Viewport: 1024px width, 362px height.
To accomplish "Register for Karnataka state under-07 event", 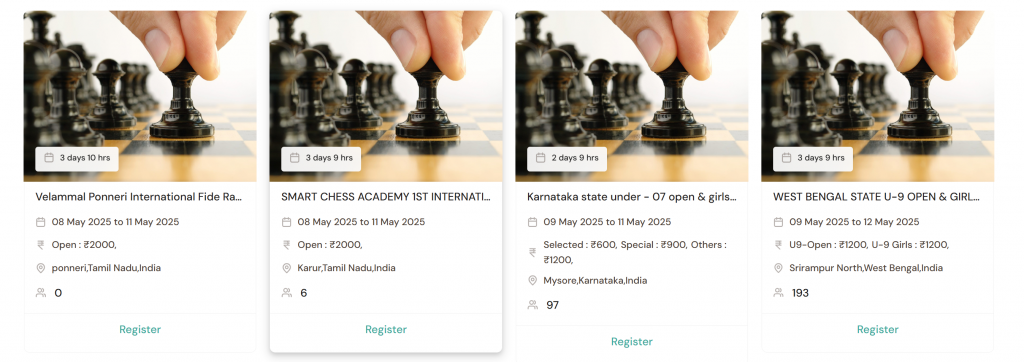I will point(632,342).
